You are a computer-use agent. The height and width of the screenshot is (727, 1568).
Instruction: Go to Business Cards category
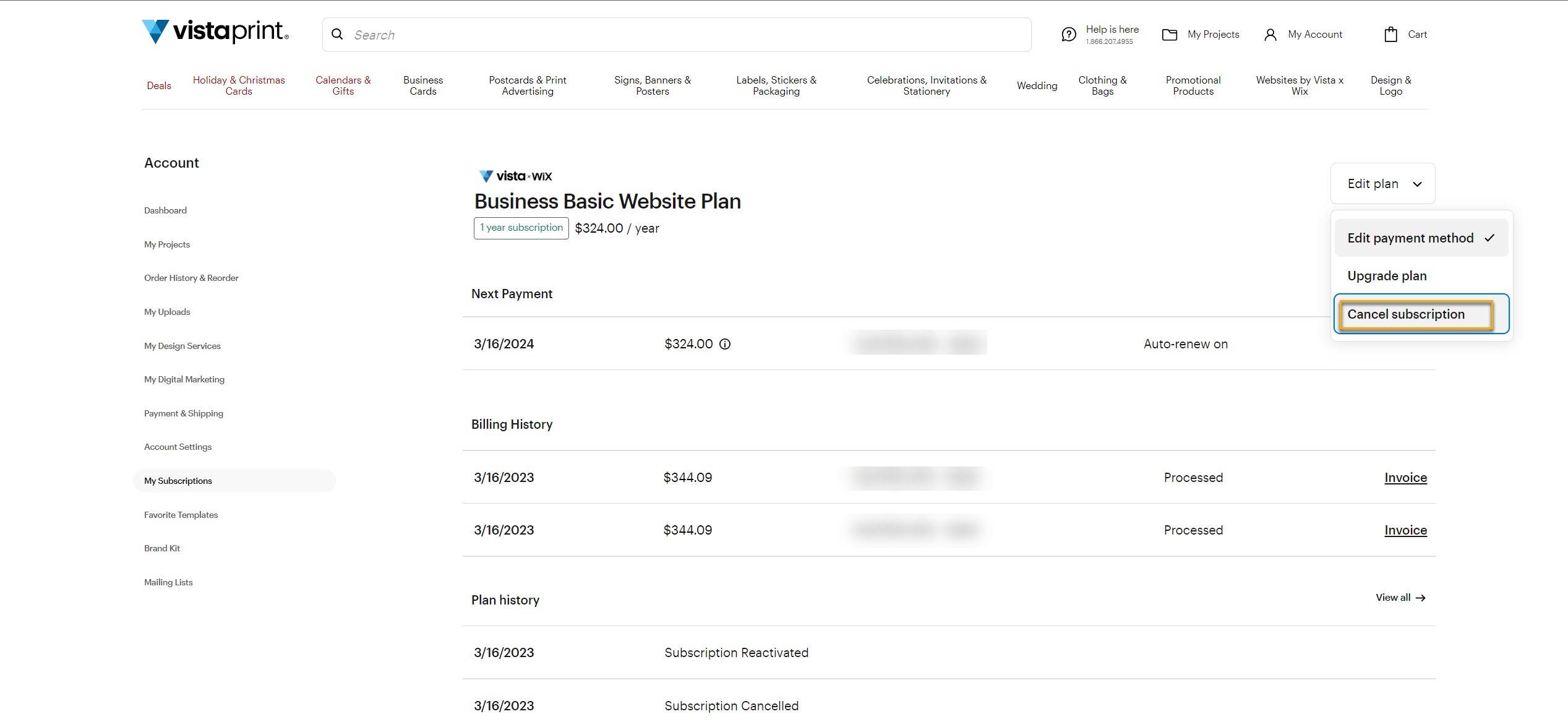tap(423, 85)
